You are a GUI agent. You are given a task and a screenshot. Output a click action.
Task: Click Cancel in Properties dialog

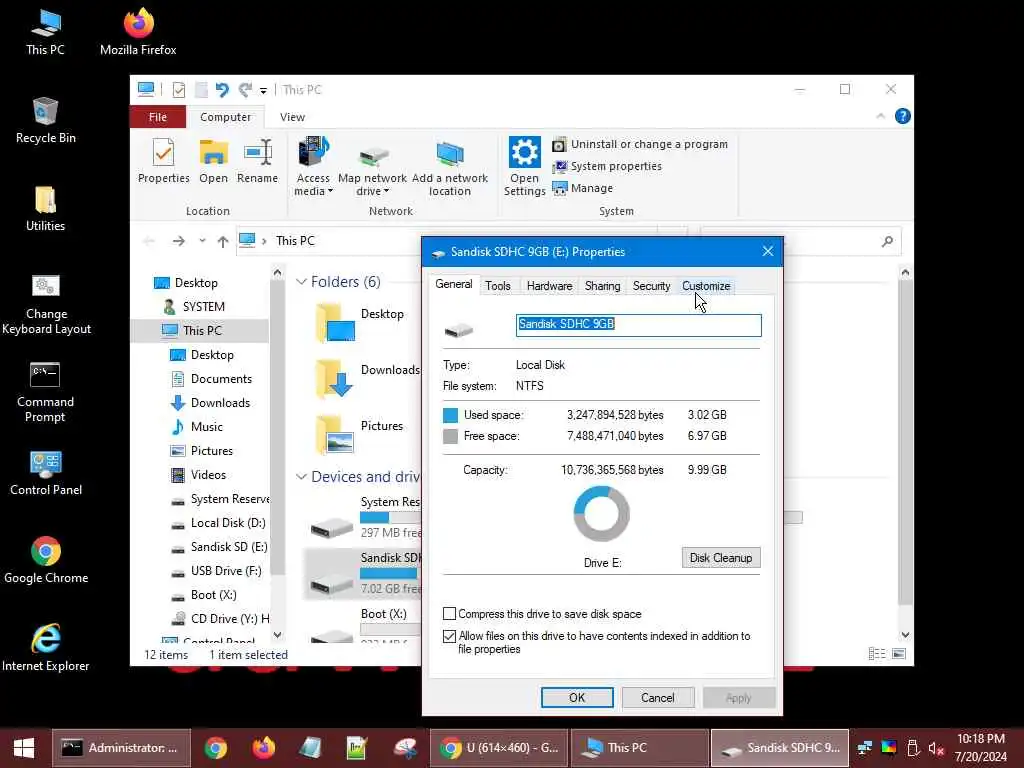click(658, 697)
